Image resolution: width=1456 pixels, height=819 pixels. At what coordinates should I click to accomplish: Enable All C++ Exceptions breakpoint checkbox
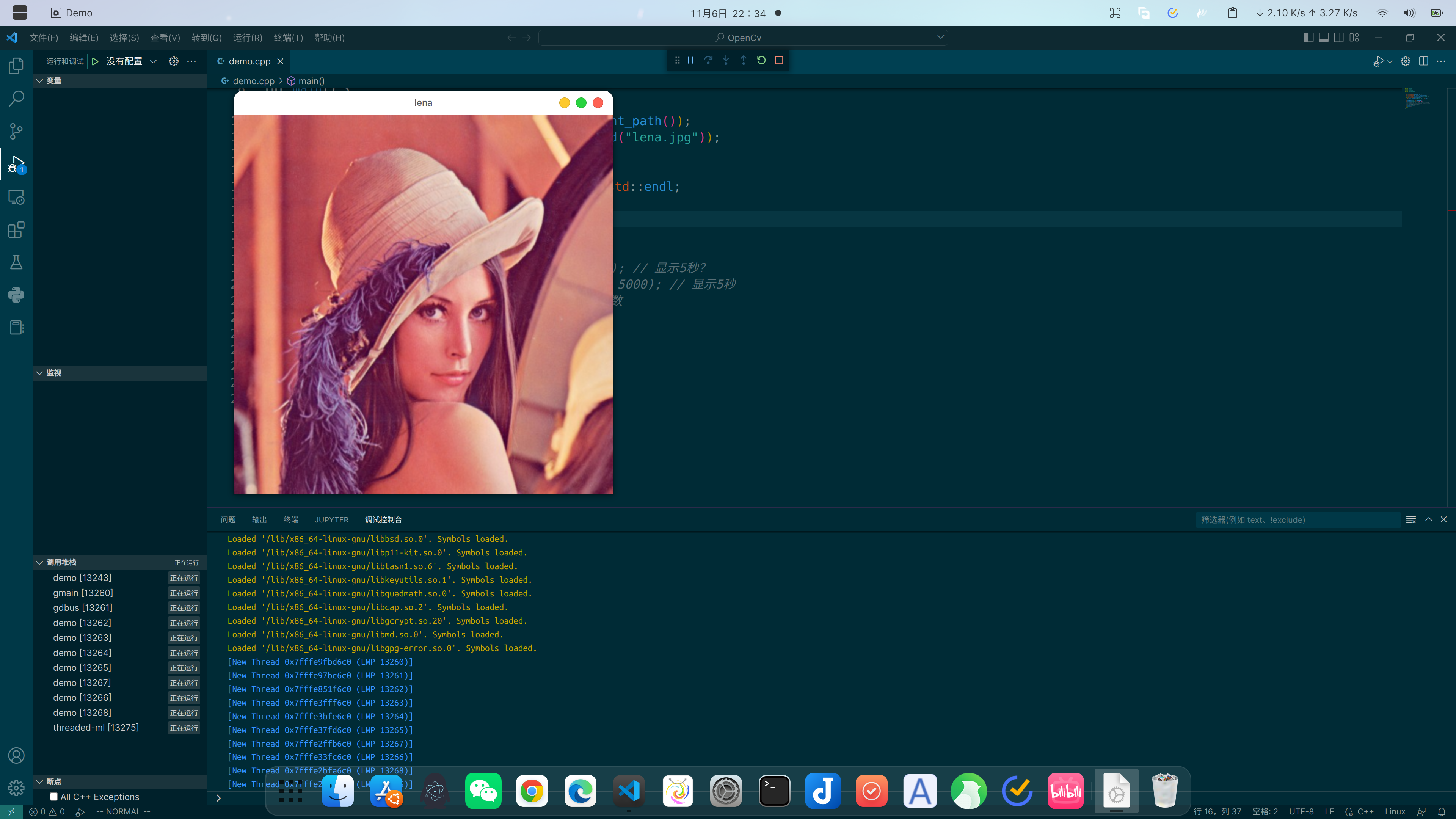[54, 796]
